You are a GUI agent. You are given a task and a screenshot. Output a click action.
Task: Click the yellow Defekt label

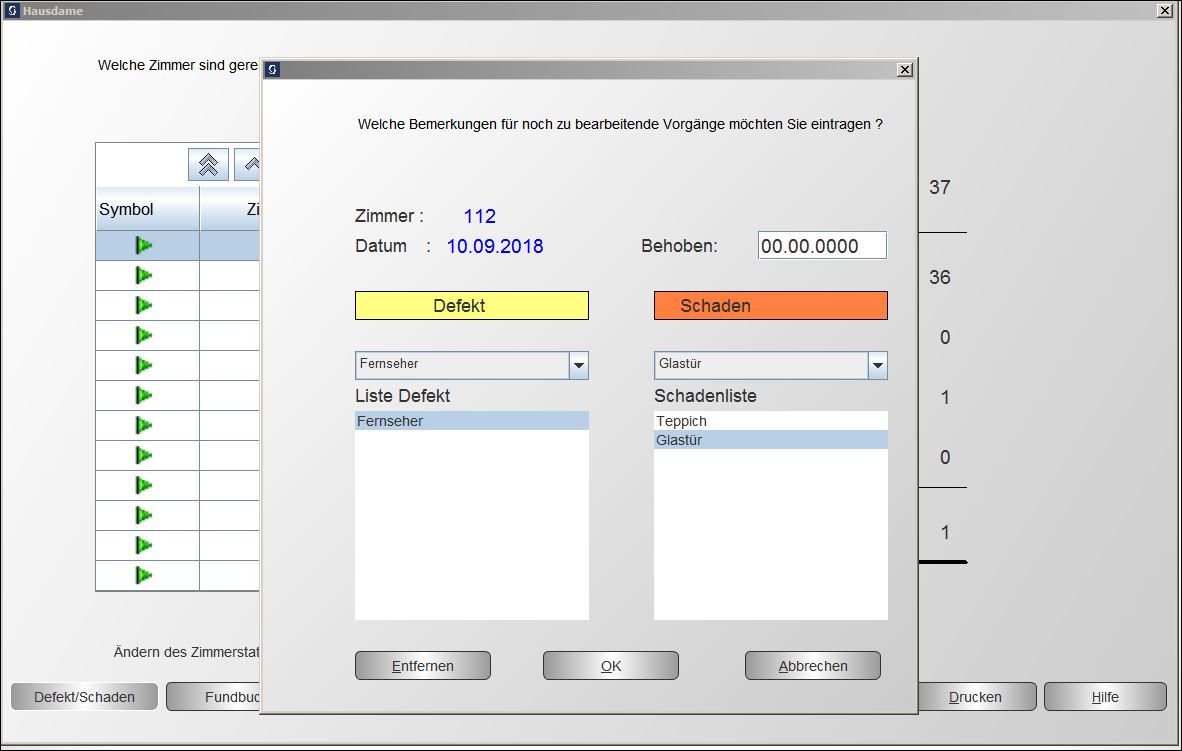(x=471, y=306)
